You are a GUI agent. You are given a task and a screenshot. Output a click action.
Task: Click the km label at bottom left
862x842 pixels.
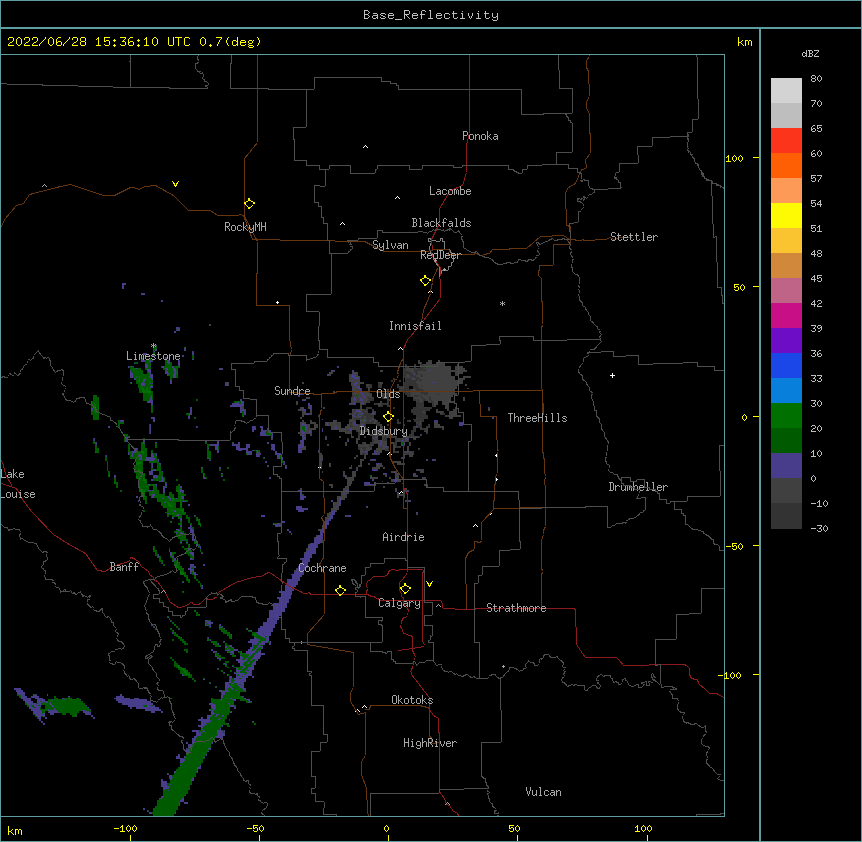point(14,830)
